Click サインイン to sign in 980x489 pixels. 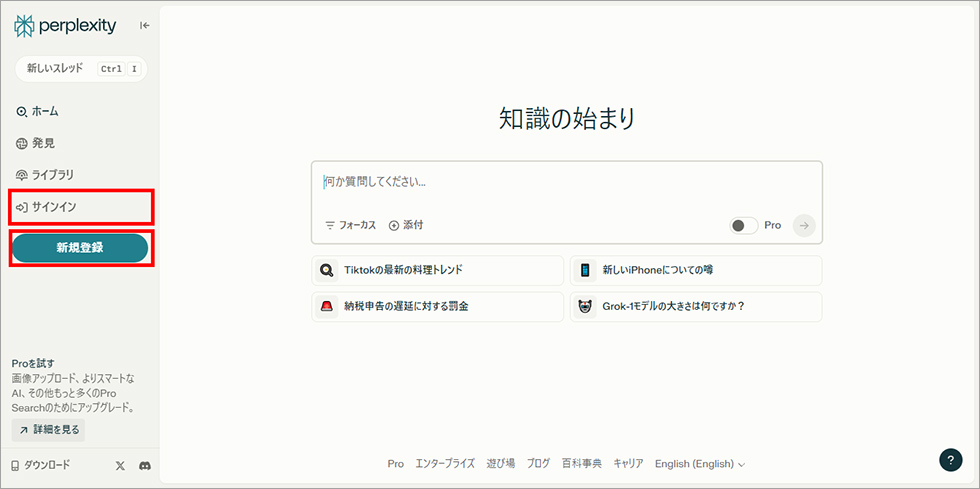[46, 207]
